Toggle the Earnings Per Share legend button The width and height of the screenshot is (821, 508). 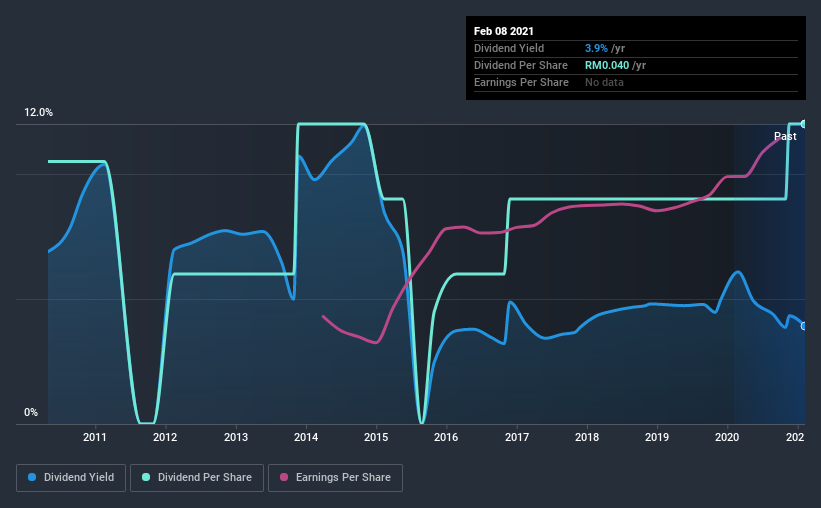point(336,478)
